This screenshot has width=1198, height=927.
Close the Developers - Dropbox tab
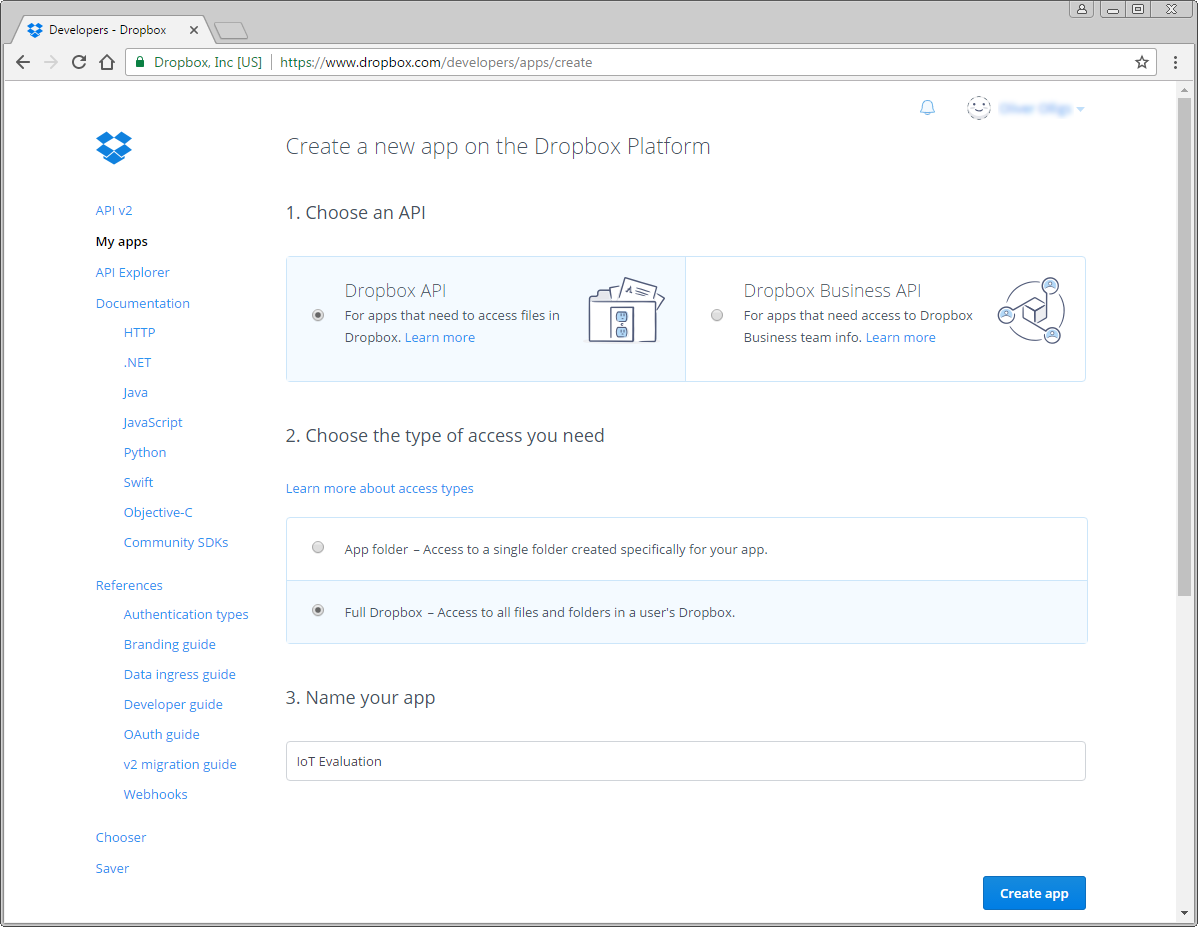tap(193, 30)
